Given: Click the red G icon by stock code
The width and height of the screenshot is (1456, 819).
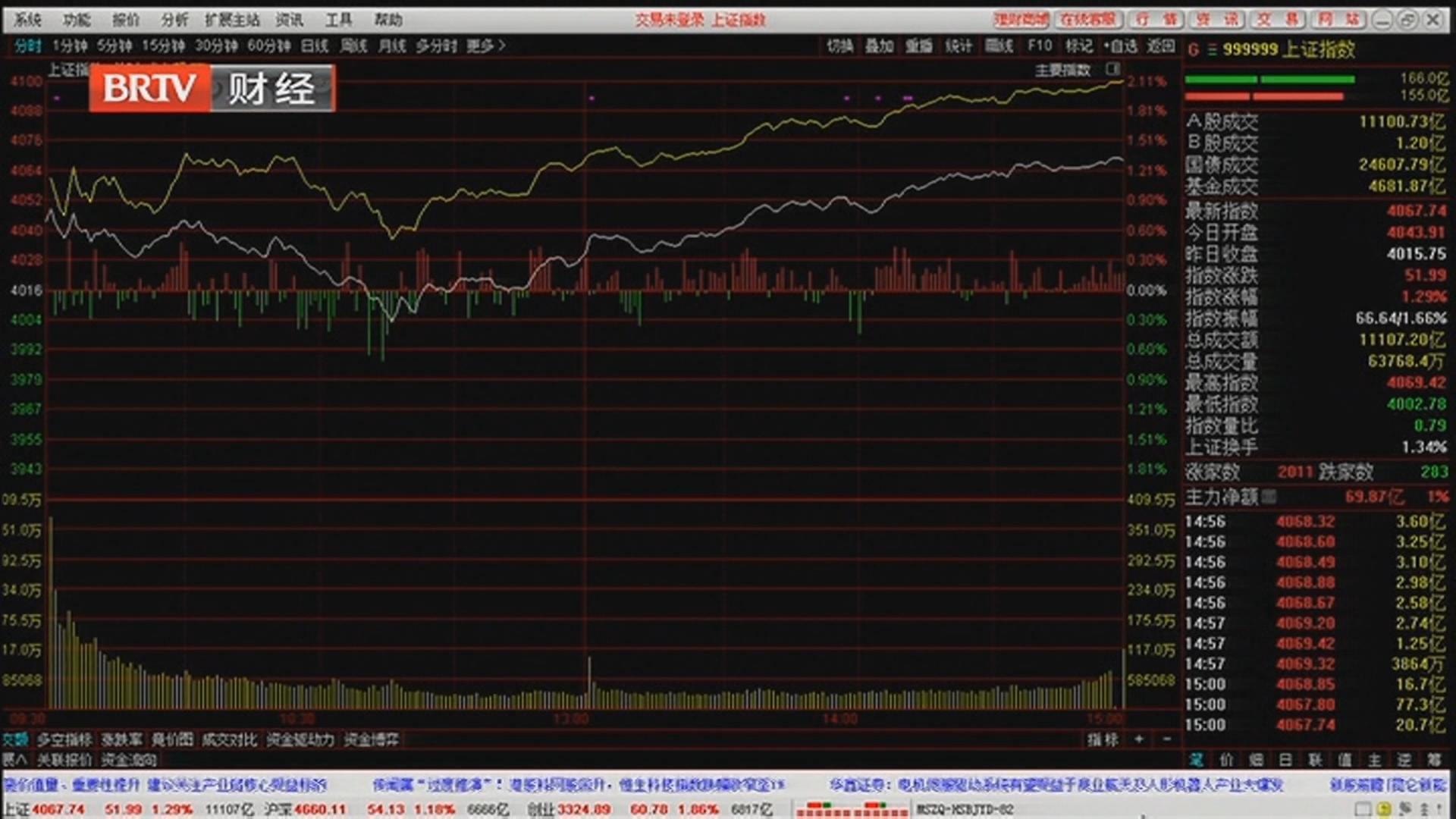Looking at the screenshot, I should (x=1194, y=50).
